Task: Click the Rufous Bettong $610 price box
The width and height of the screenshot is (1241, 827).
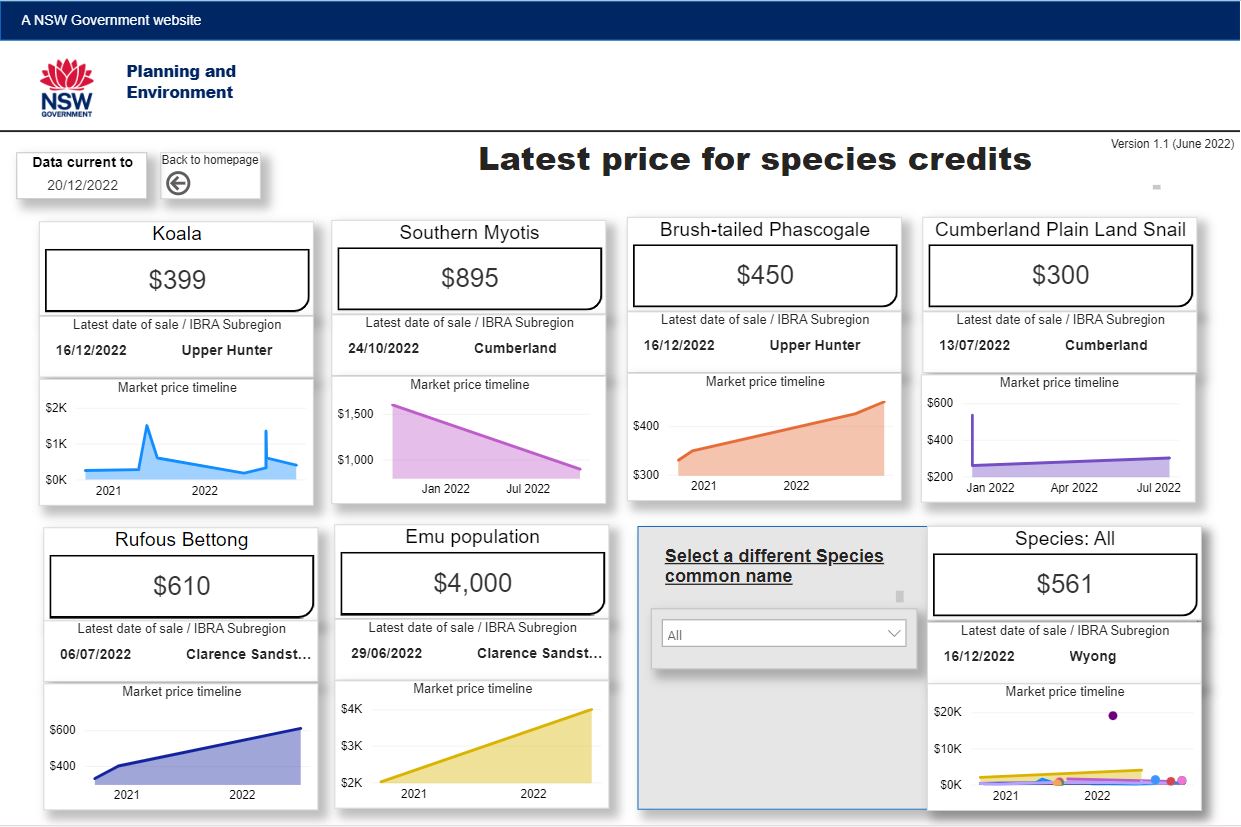Action: point(181,586)
